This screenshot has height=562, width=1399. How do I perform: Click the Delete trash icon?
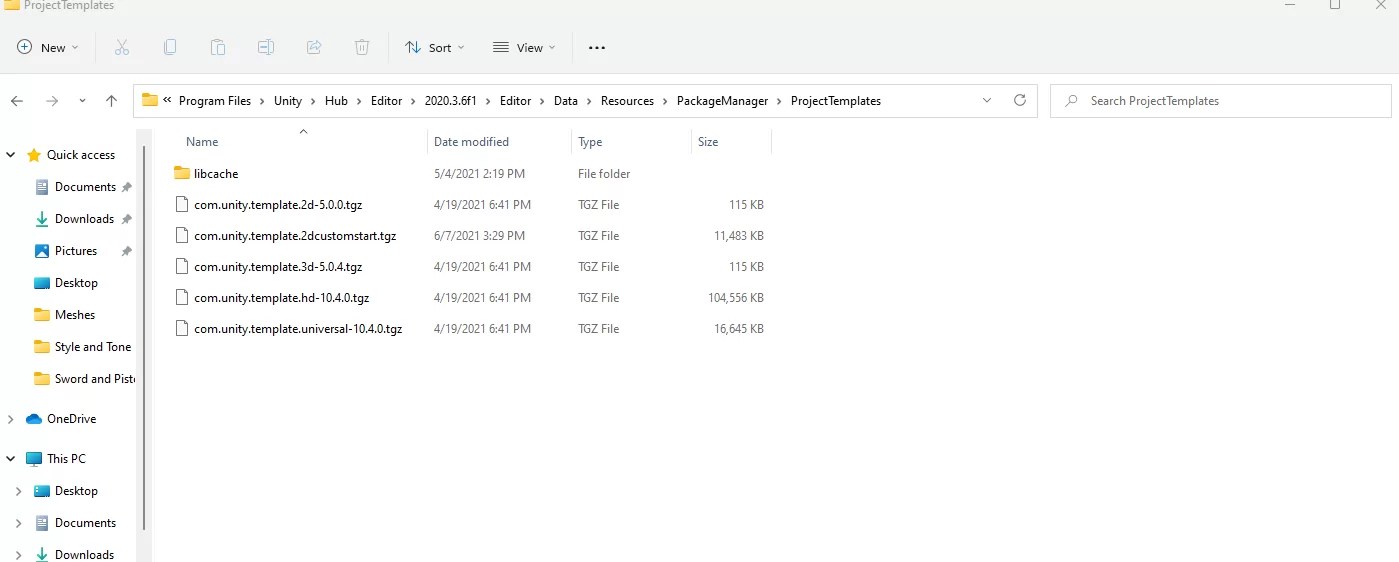(362, 47)
